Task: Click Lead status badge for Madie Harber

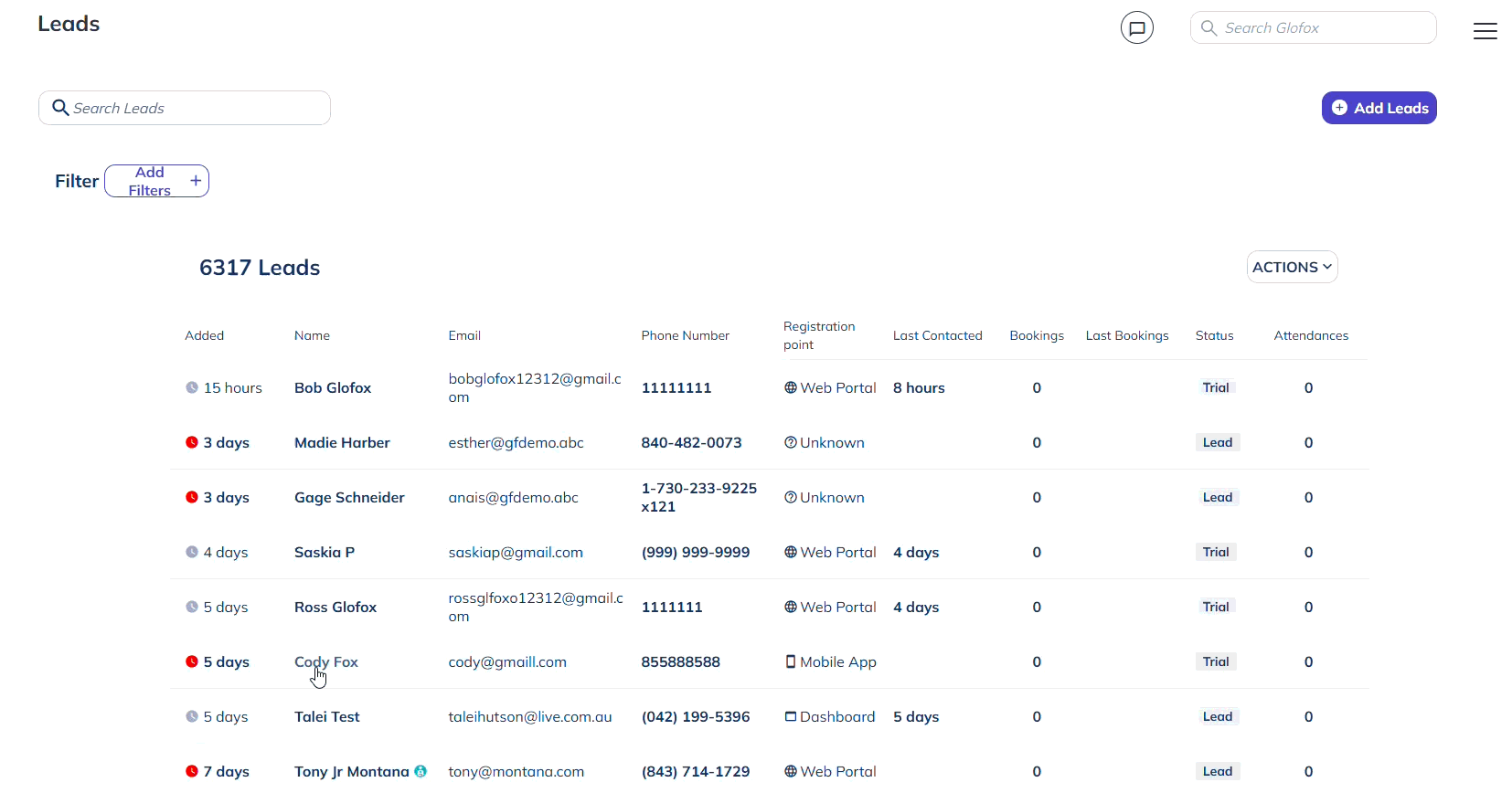Action: [x=1218, y=442]
